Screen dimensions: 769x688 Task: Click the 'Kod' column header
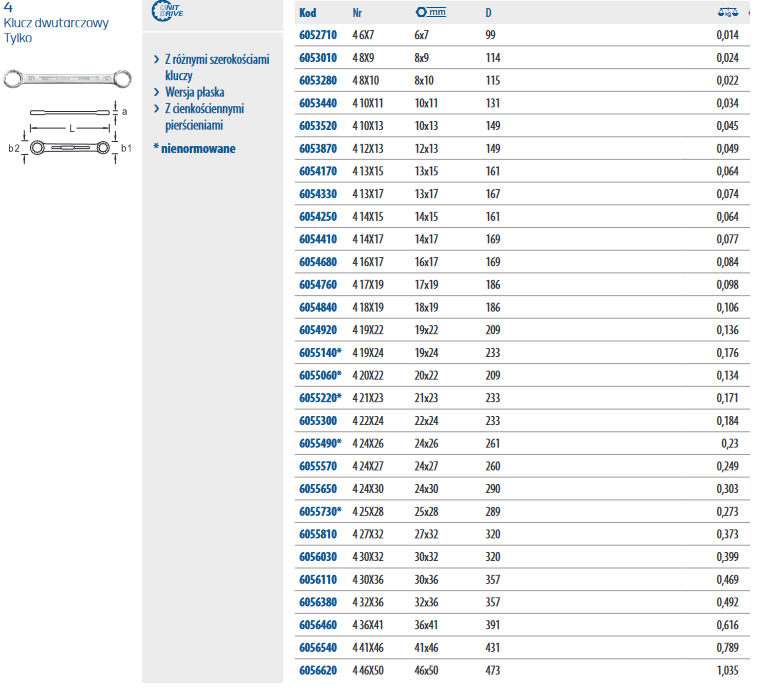tap(308, 14)
